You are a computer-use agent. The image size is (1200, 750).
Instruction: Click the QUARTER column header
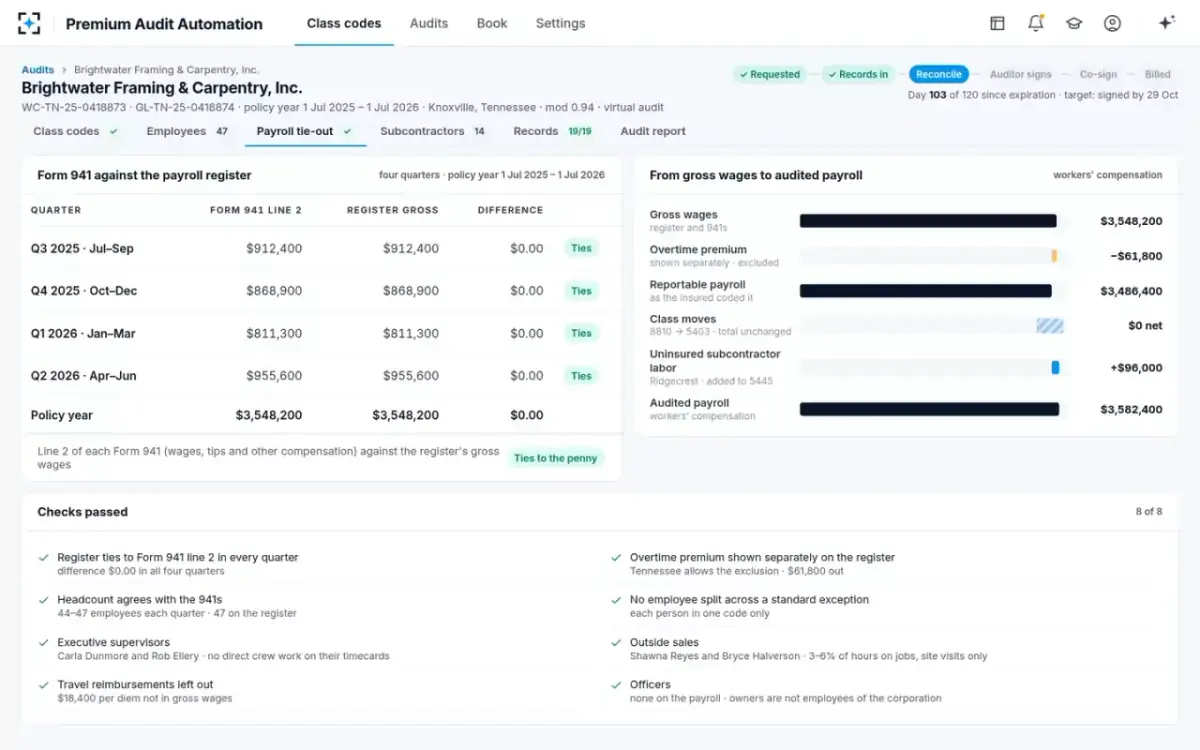pyautogui.click(x=56, y=210)
